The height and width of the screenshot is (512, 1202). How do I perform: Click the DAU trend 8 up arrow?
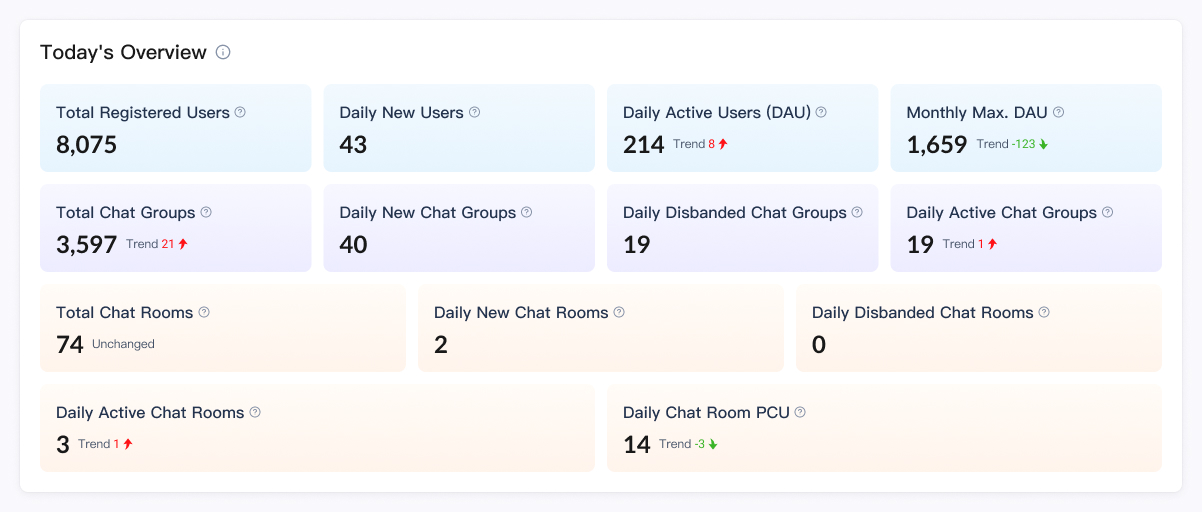point(723,144)
